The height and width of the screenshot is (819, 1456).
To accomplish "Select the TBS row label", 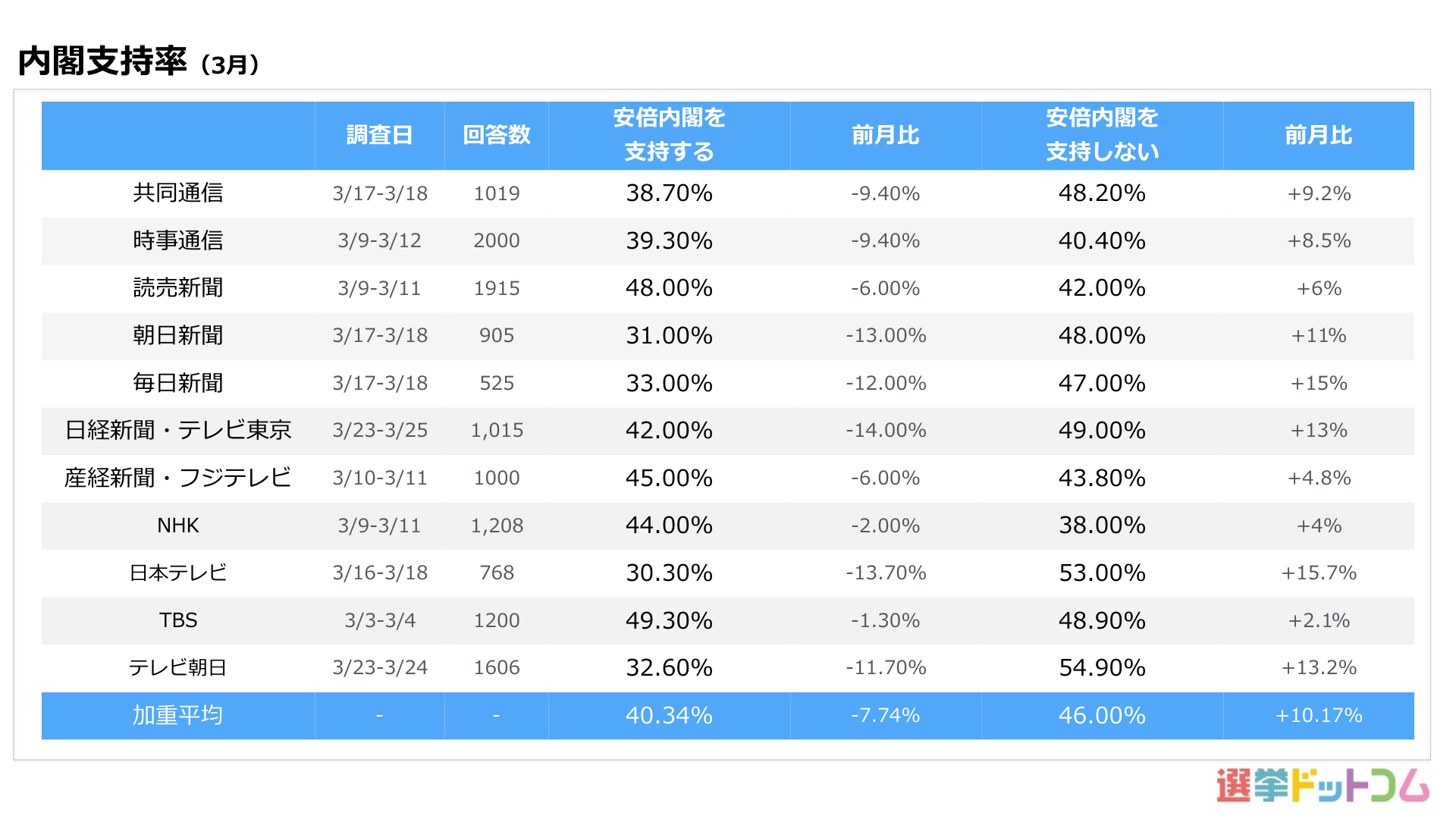I will [x=178, y=620].
